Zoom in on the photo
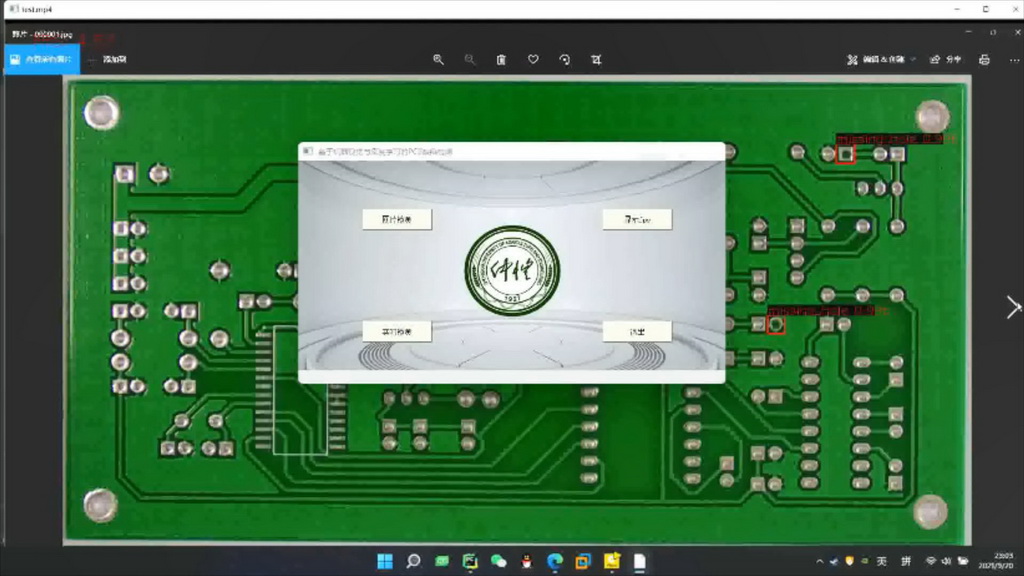The width and height of the screenshot is (1024, 576). pyautogui.click(x=438, y=60)
